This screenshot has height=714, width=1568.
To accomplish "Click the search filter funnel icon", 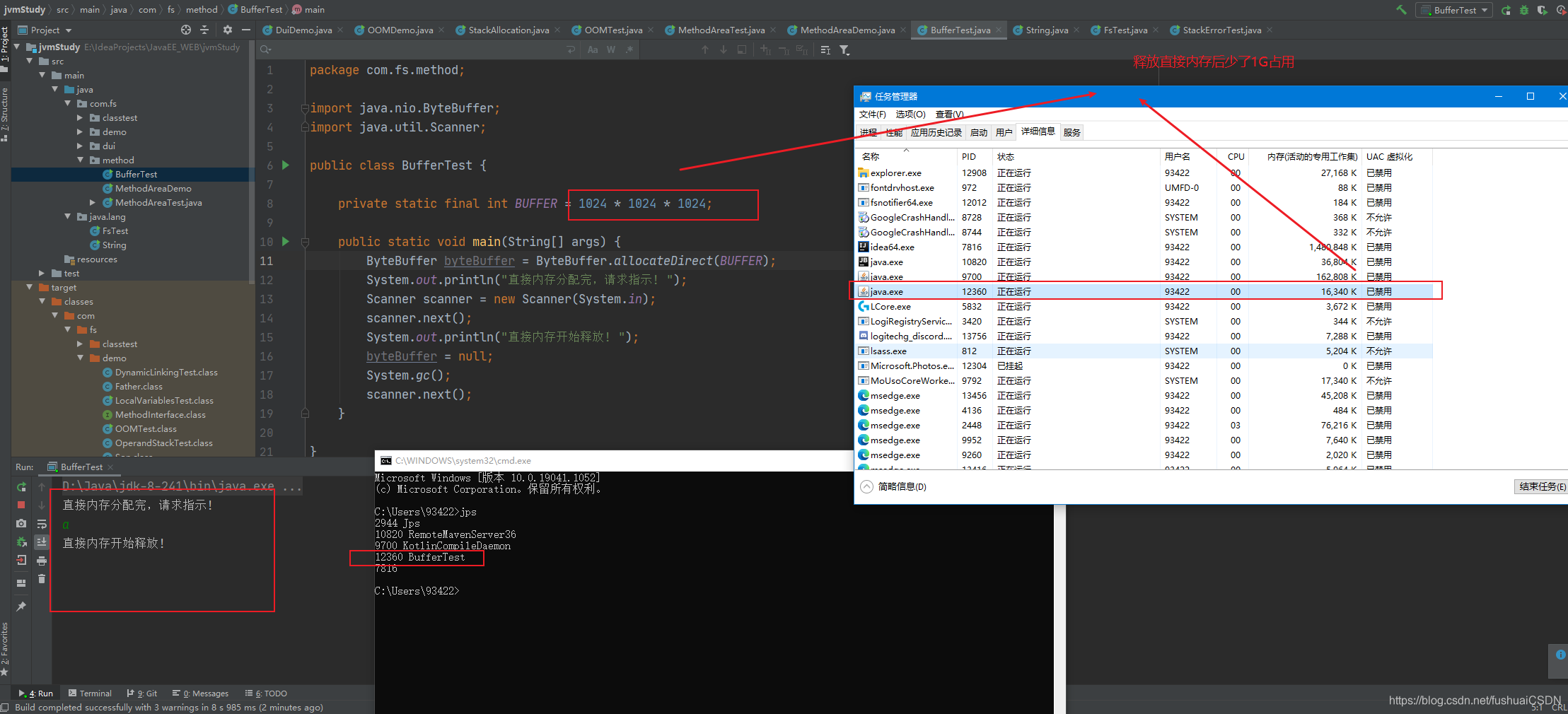I will pyautogui.click(x=844, y=49).
